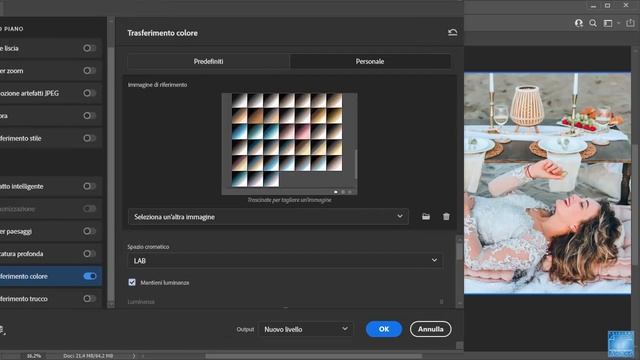Toggle the 'intelligente' filter switch
The image size is (640, 360).
pyautogui.click(x=89, y=186)
